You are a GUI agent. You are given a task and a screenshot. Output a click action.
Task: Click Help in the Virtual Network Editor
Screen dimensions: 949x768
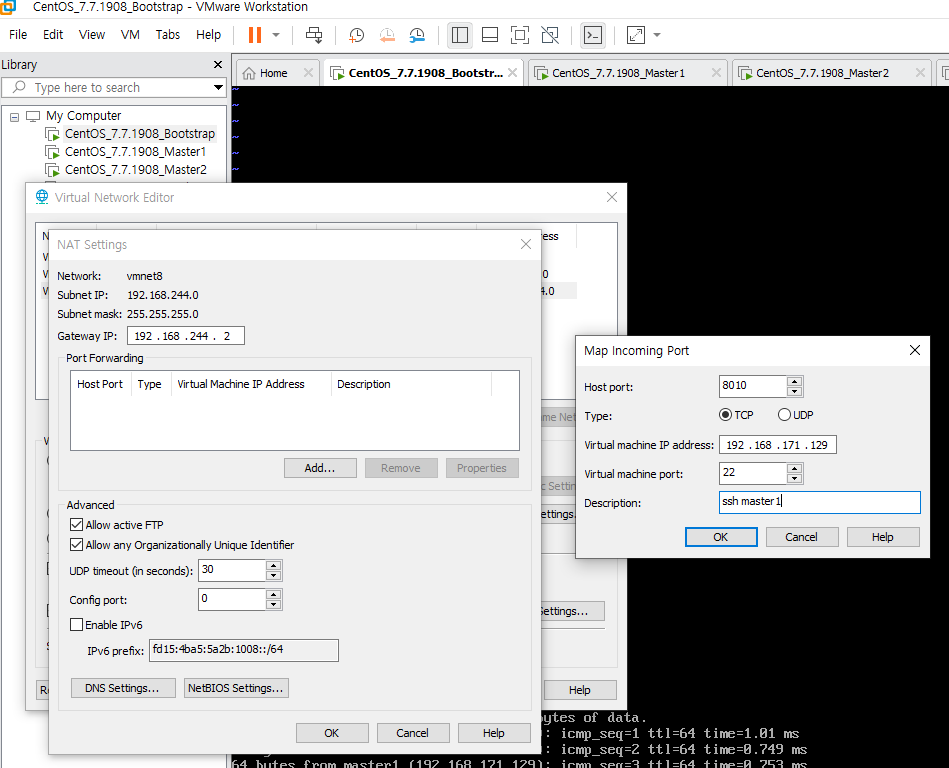pyautogui.click(x=580, y=691)
